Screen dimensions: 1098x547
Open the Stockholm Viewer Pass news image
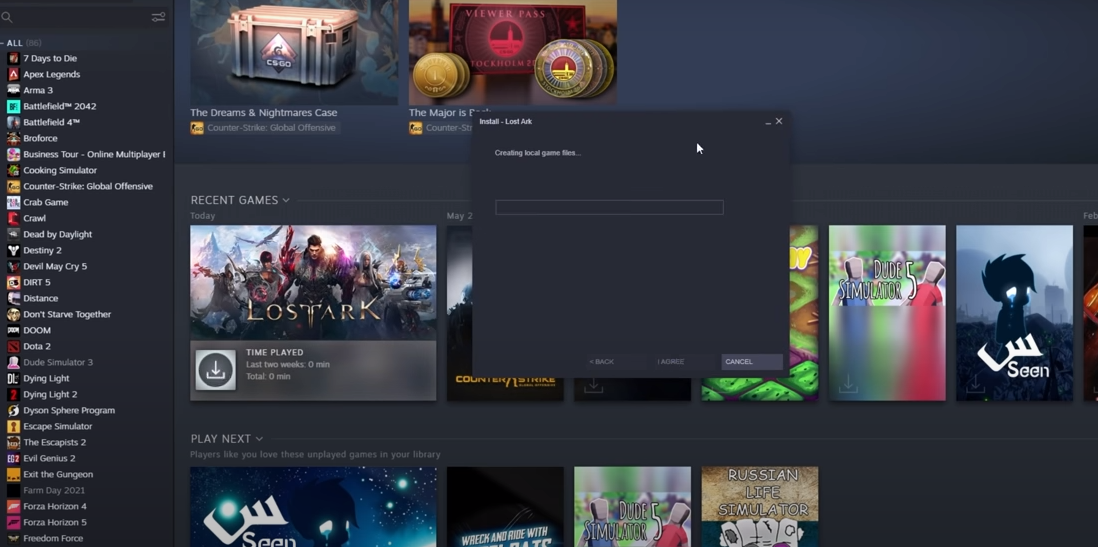pos(513,53)
